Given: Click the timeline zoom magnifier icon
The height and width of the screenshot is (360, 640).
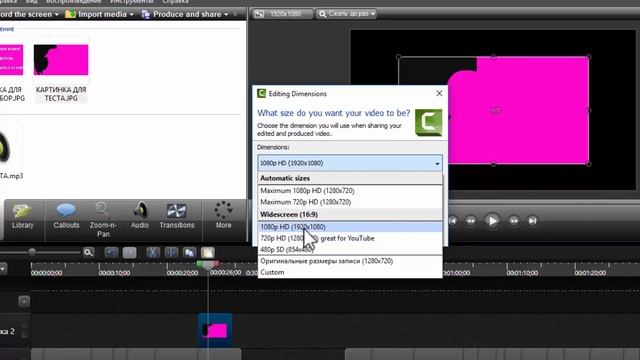Looking at the screenshot, I should click(89, 253).
